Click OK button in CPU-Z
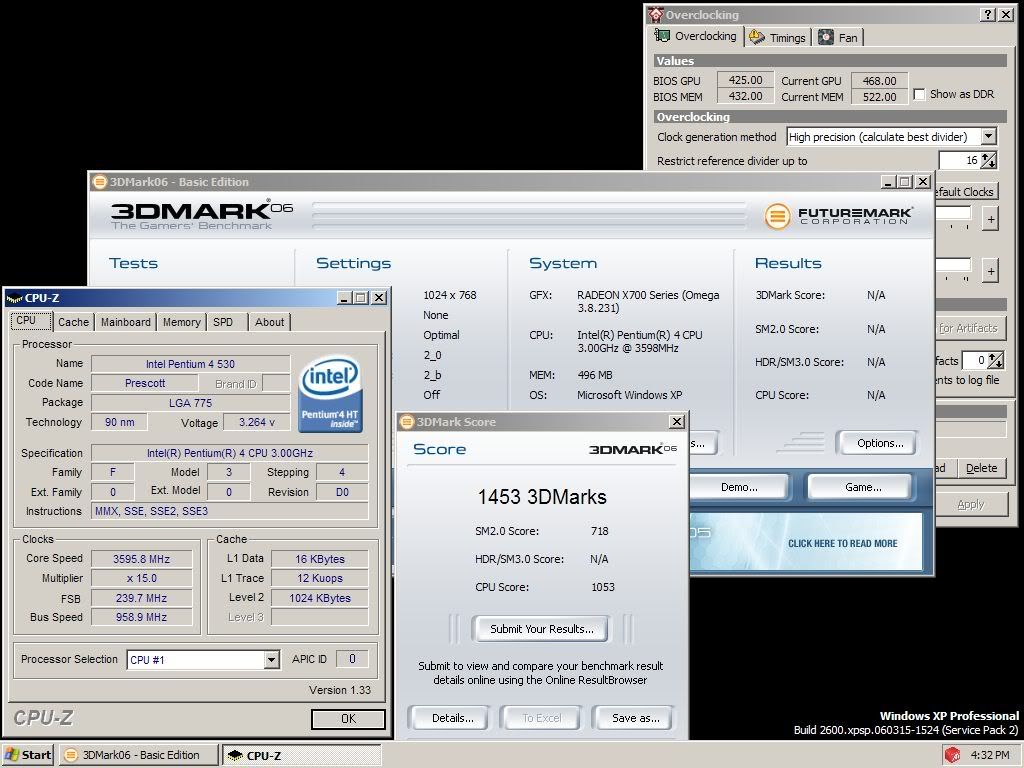 point(348,718)
